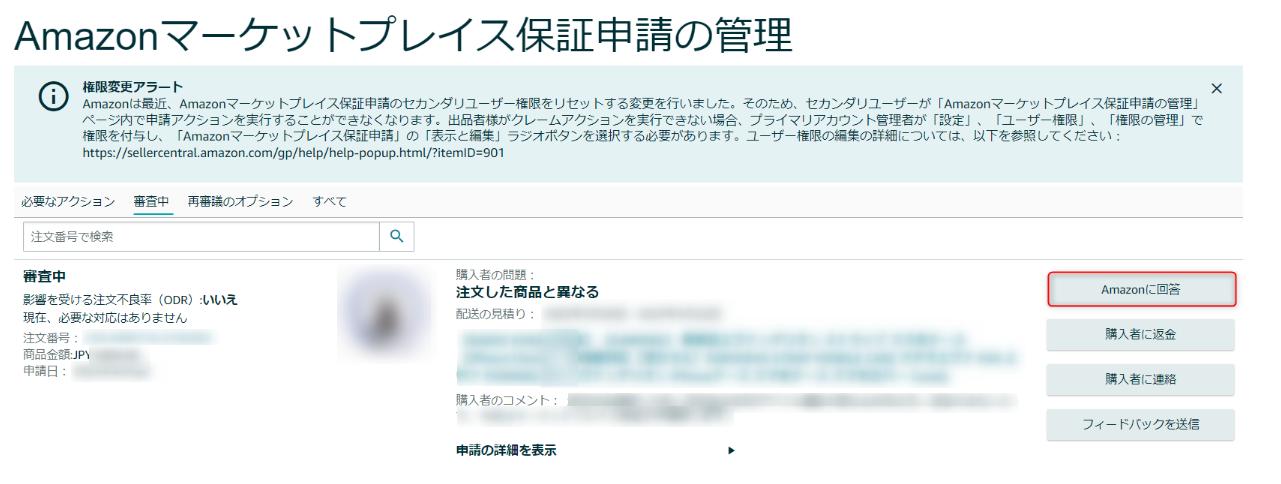Click the 権限変更アラート heading text
This screenshot has height=484, width=1281.
tap(133, 87)
